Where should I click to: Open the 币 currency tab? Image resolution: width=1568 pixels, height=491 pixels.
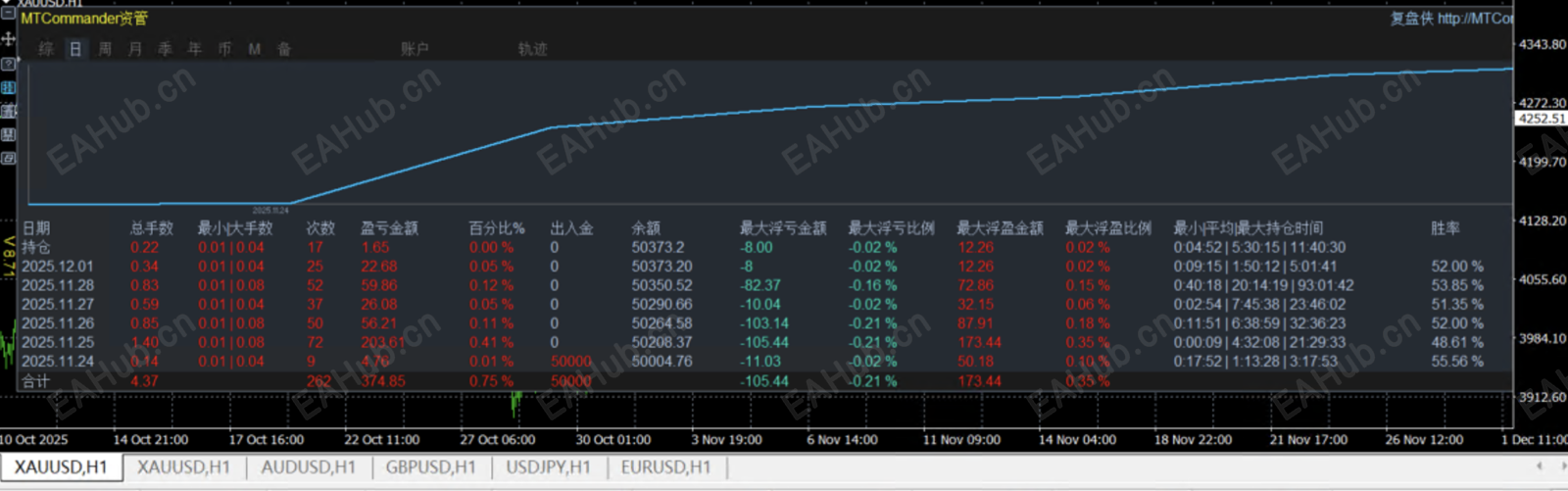(x=224, y=49)
